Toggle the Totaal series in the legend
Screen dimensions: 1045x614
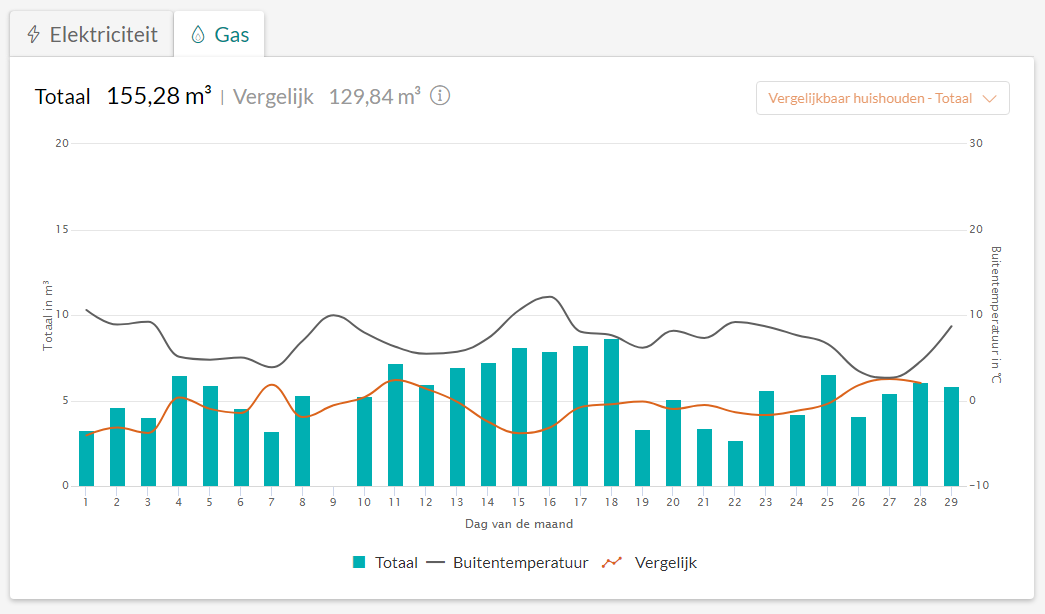coord(396,562)
